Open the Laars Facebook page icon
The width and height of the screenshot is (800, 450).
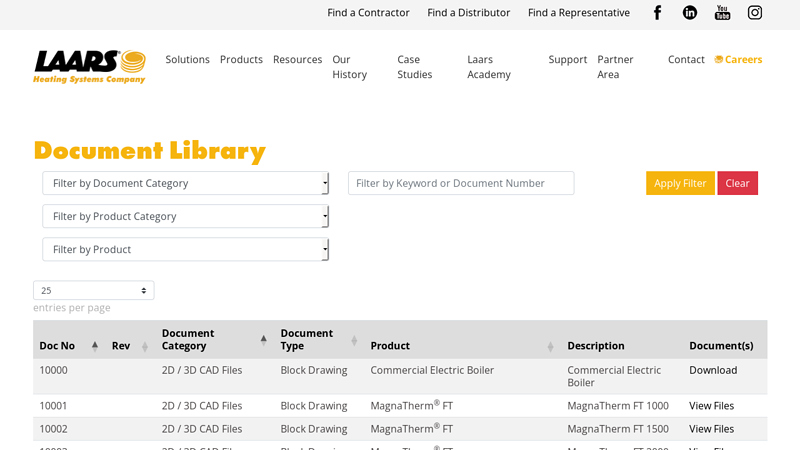(x=657, y=13)
